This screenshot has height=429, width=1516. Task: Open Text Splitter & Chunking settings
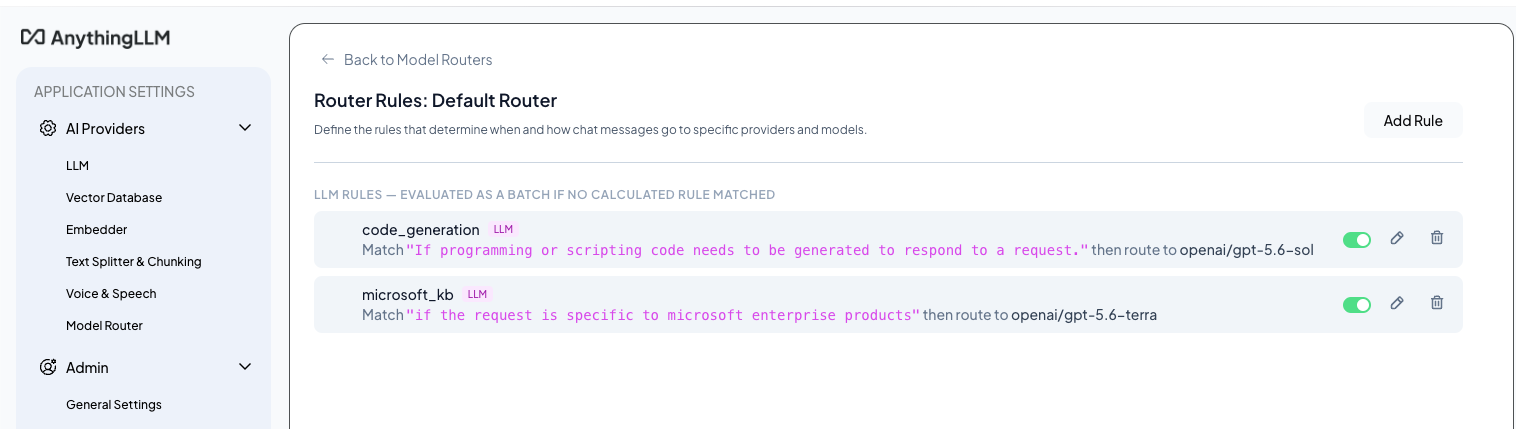(x=134, y=262)
